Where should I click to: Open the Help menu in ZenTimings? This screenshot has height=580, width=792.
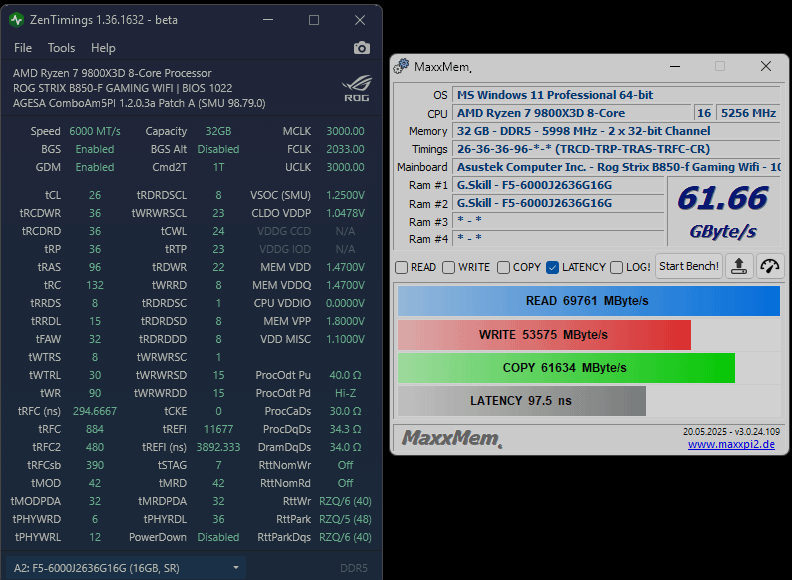pyautogui.click(x=103, y=48)
